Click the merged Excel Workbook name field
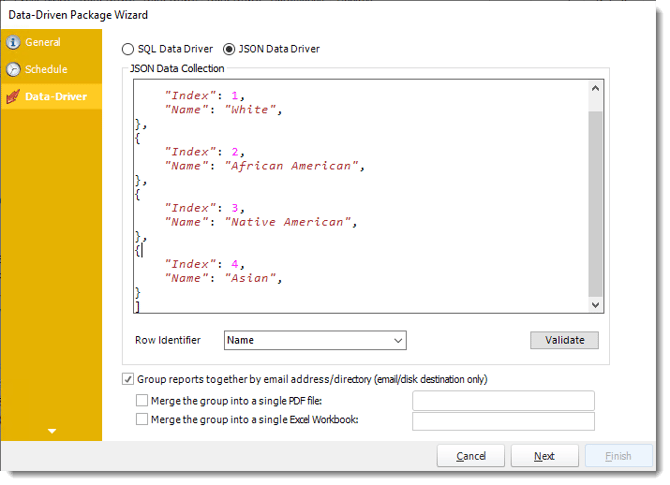This screenshot has width=670, height=485. 503,421
